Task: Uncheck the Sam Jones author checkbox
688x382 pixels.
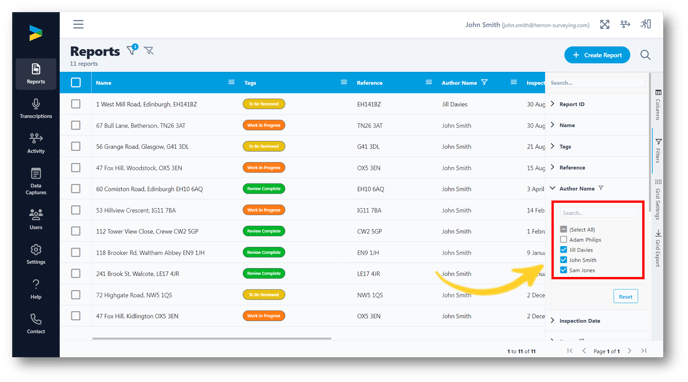Action: click(563, 270)
